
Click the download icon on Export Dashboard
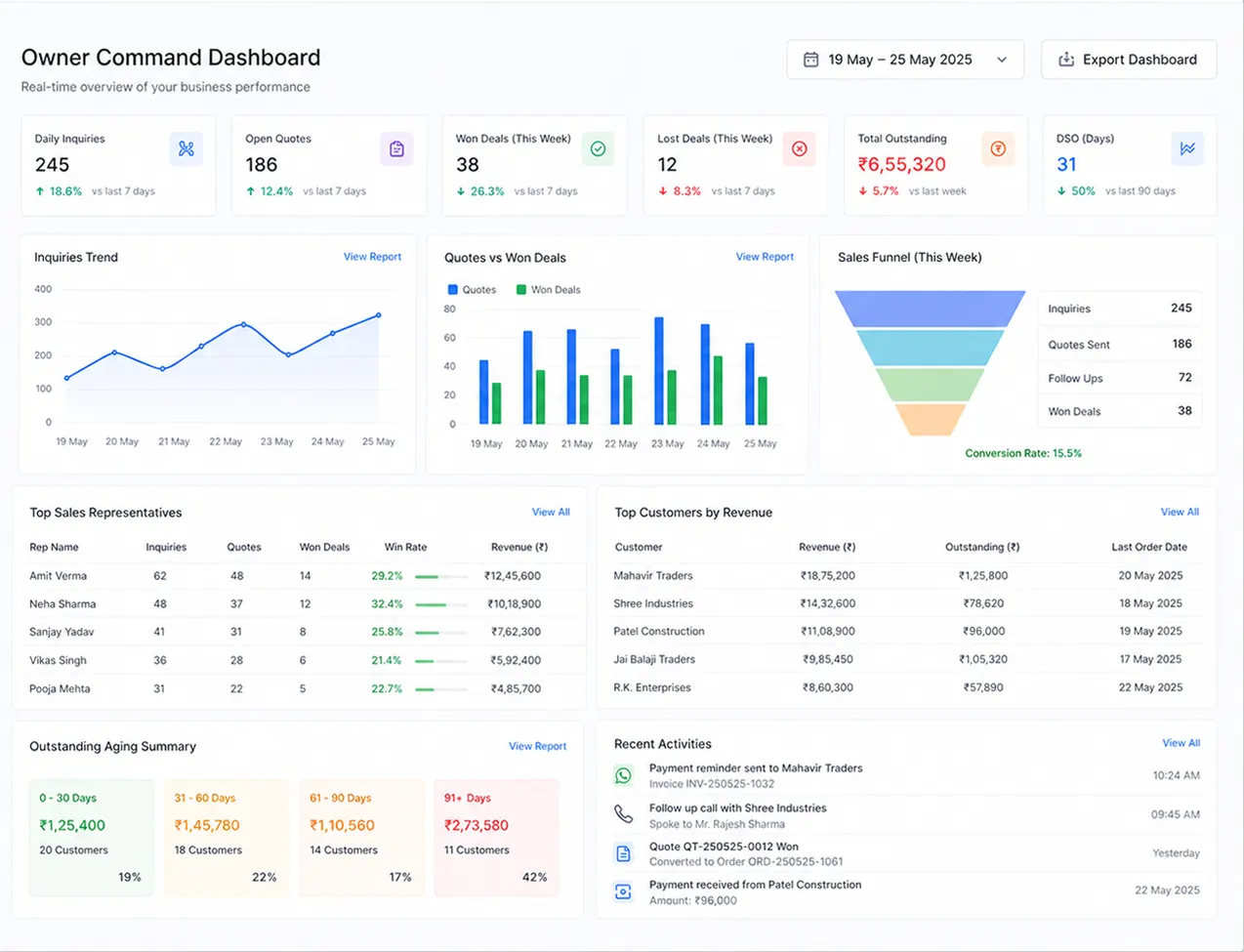pyautogui.click(x=1066, y=60)
